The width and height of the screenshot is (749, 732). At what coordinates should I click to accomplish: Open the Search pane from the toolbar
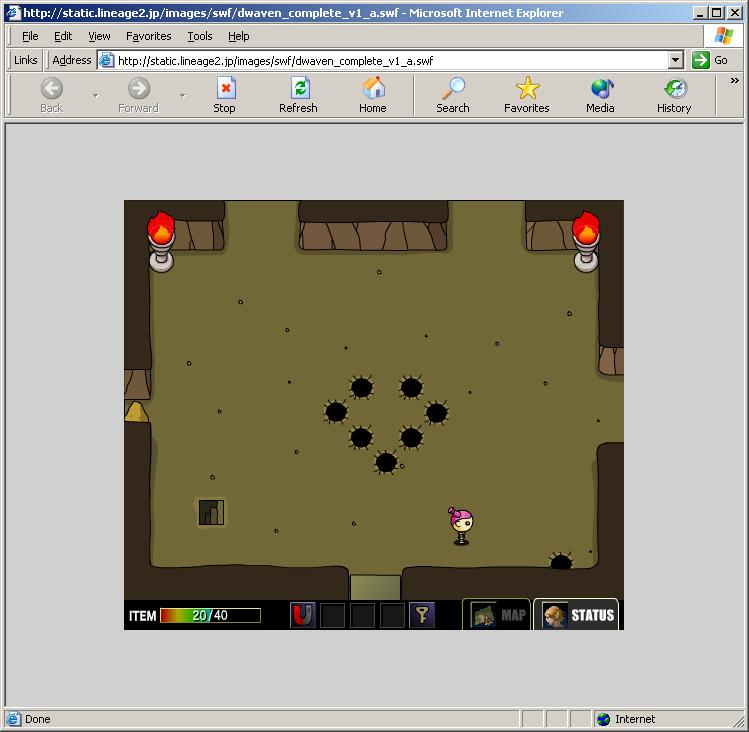click(x=453, y=96)
